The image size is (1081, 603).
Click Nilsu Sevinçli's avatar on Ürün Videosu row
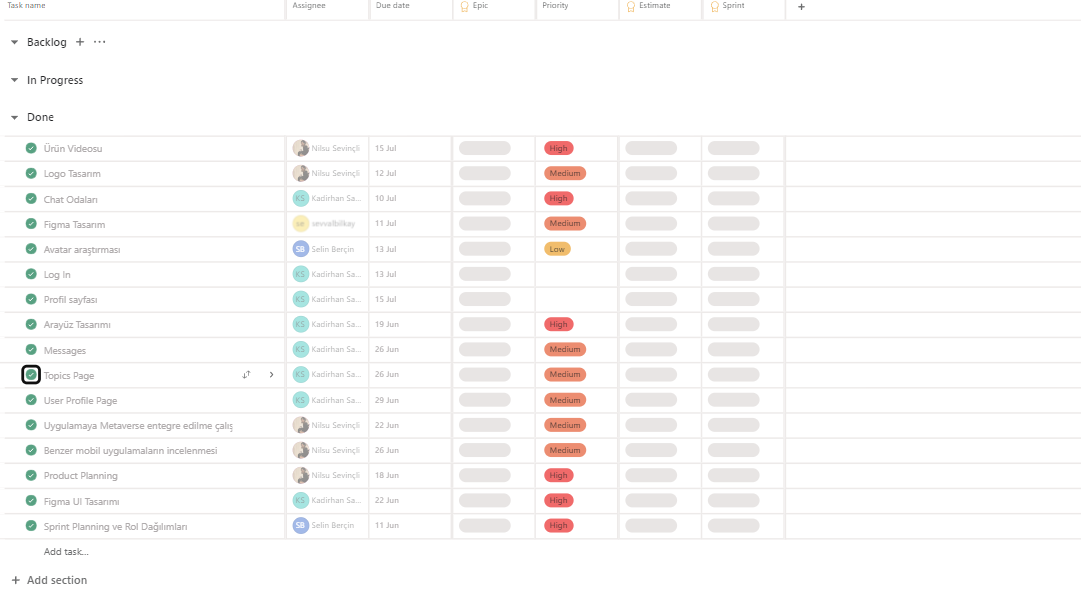[x=299, y=148]
